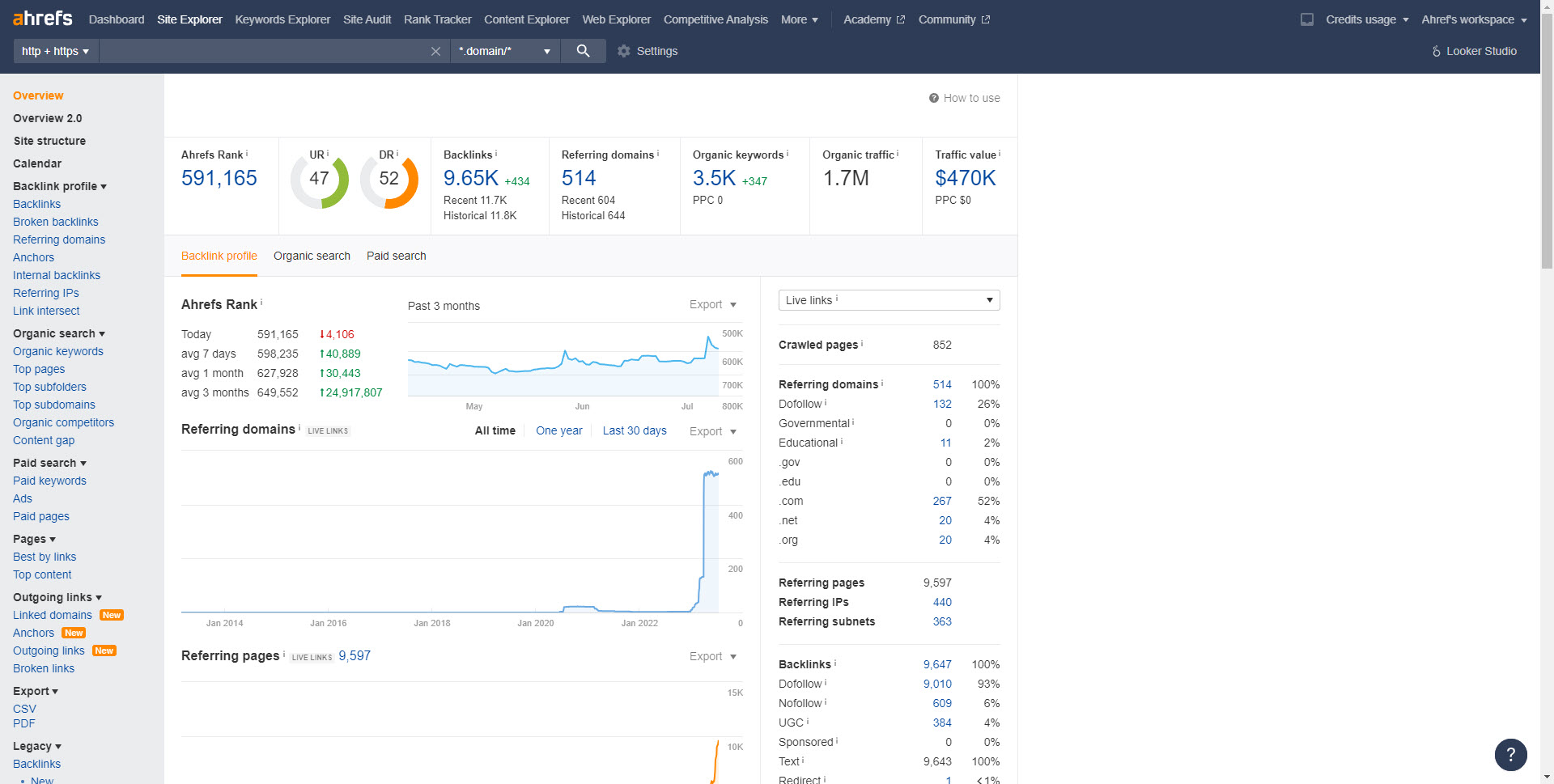Select One year range
Screen dimensions: 1554x784
[x=558, y=430]
